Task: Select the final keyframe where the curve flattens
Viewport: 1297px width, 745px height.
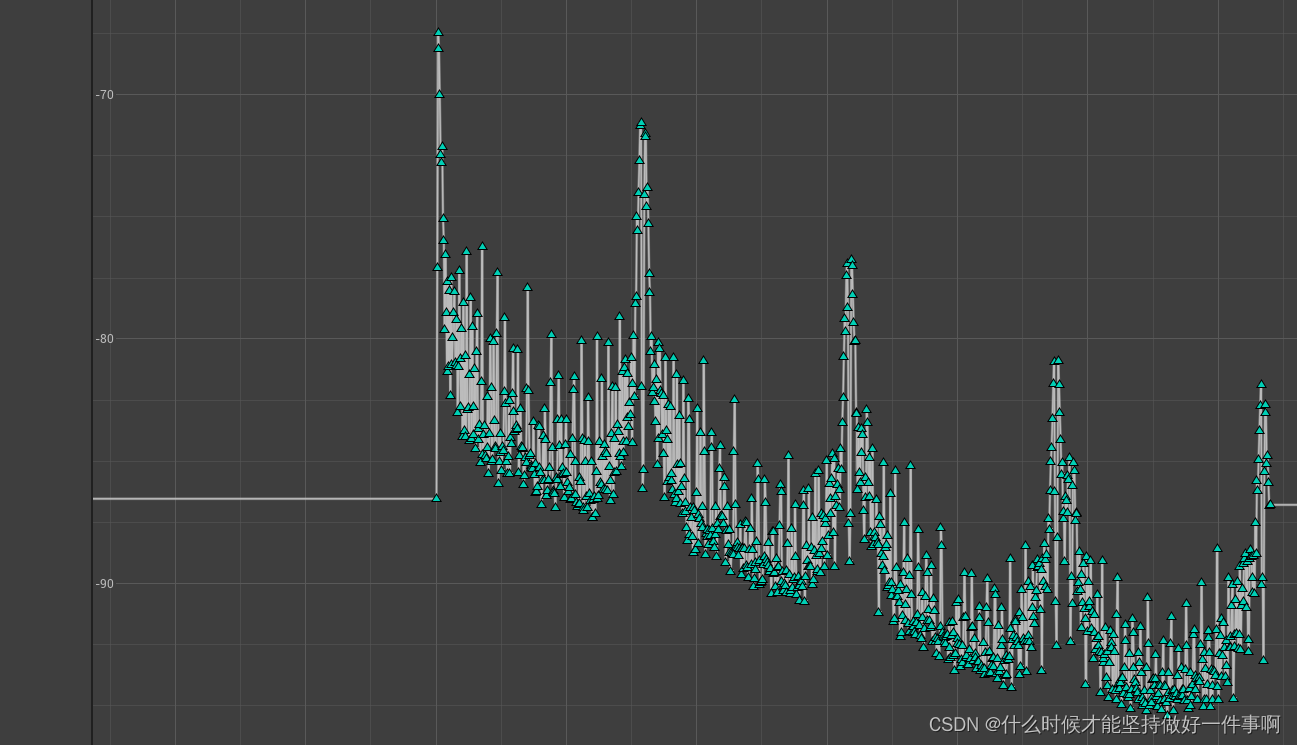Action: (x=1270, y=504)
